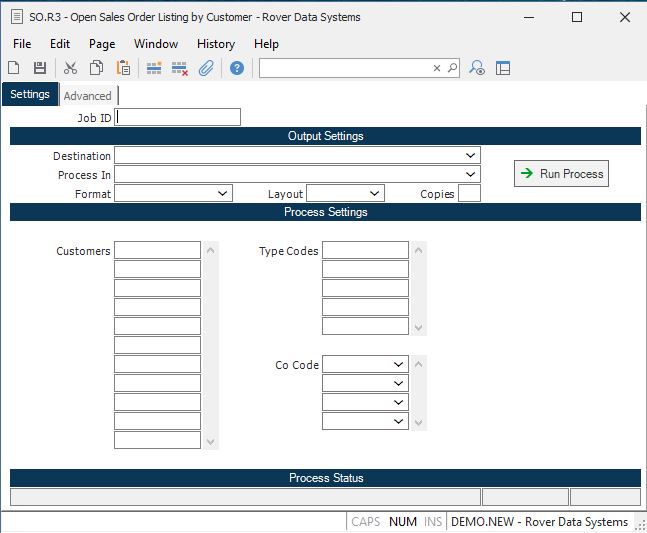Click the first Customers input field
Screen dimensions: 647x533
click(x=157, y=251)
